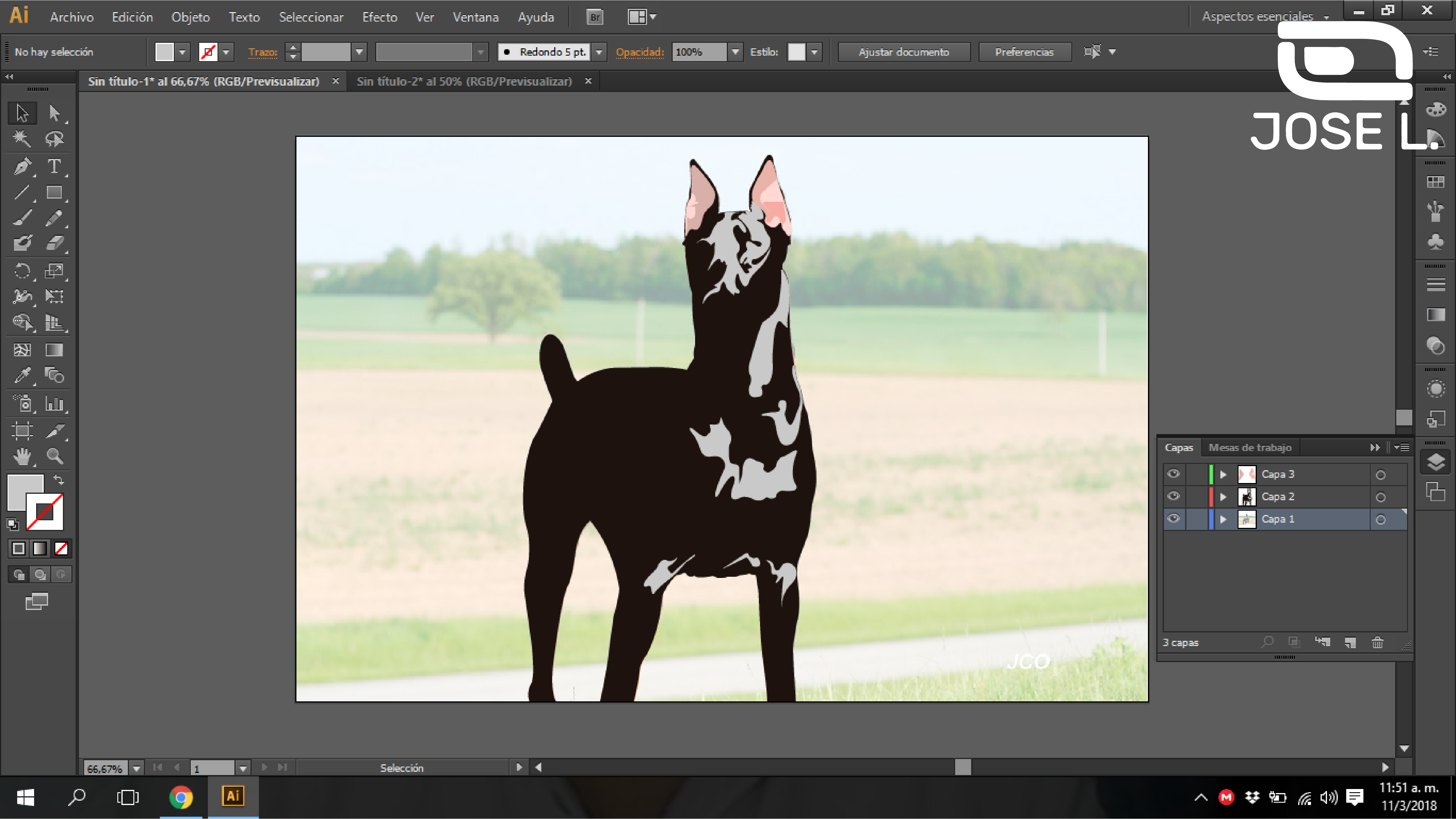
Task: Target the Capa 2 layer circle
Action: [x=1380, y=497]
